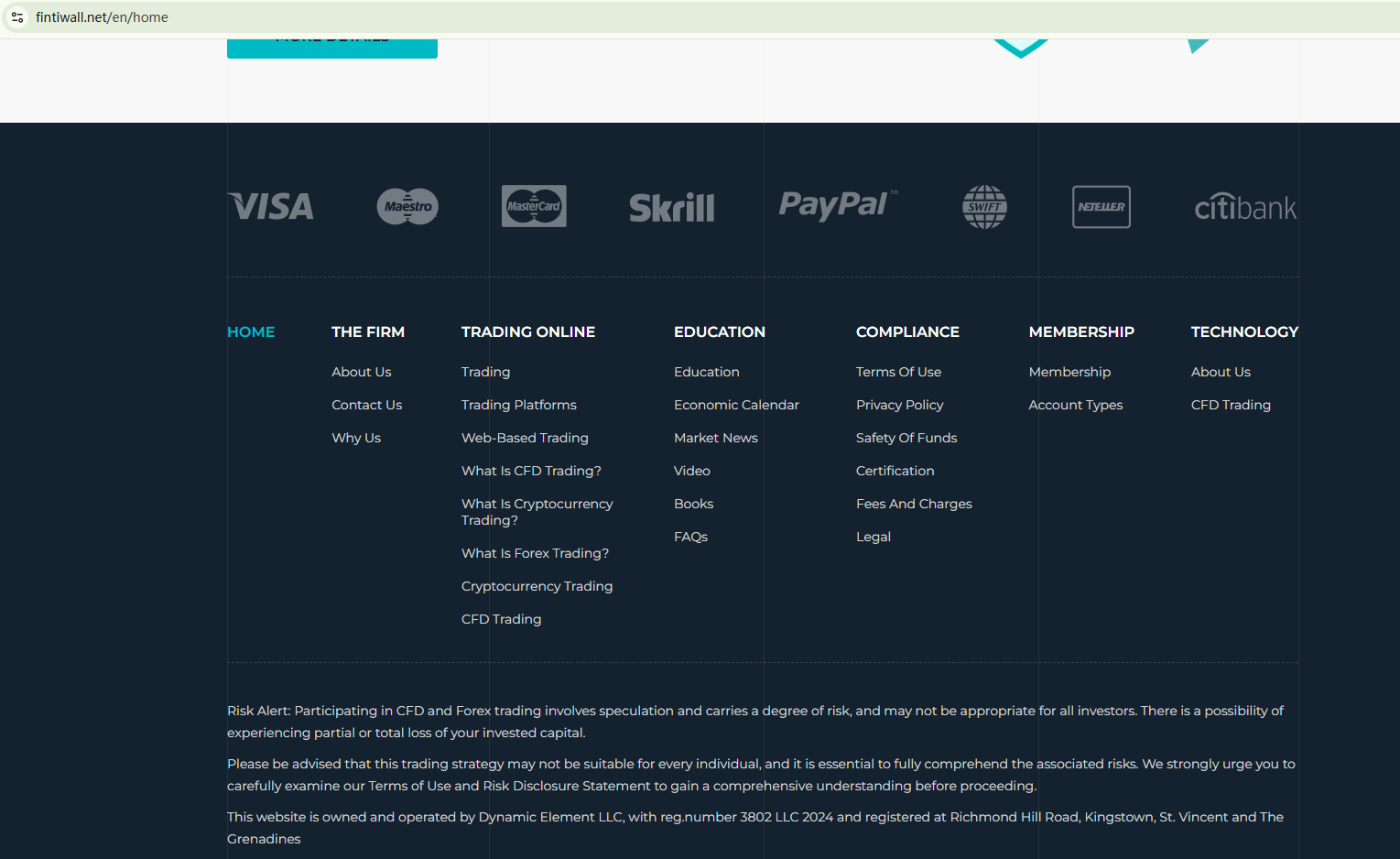The width and height of the screenshot is (1400, 859).
Task: Click the SWIFT globe logo
Action: (984, 207)
